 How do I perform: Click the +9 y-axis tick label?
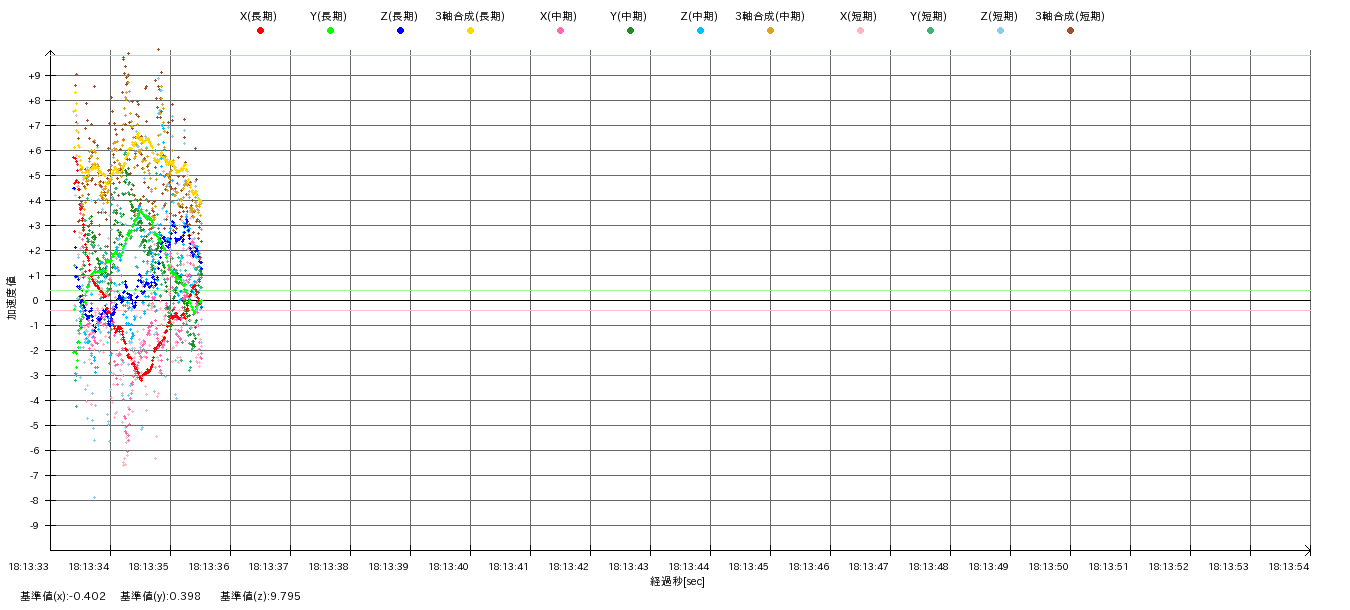click(x=35, y=76)
